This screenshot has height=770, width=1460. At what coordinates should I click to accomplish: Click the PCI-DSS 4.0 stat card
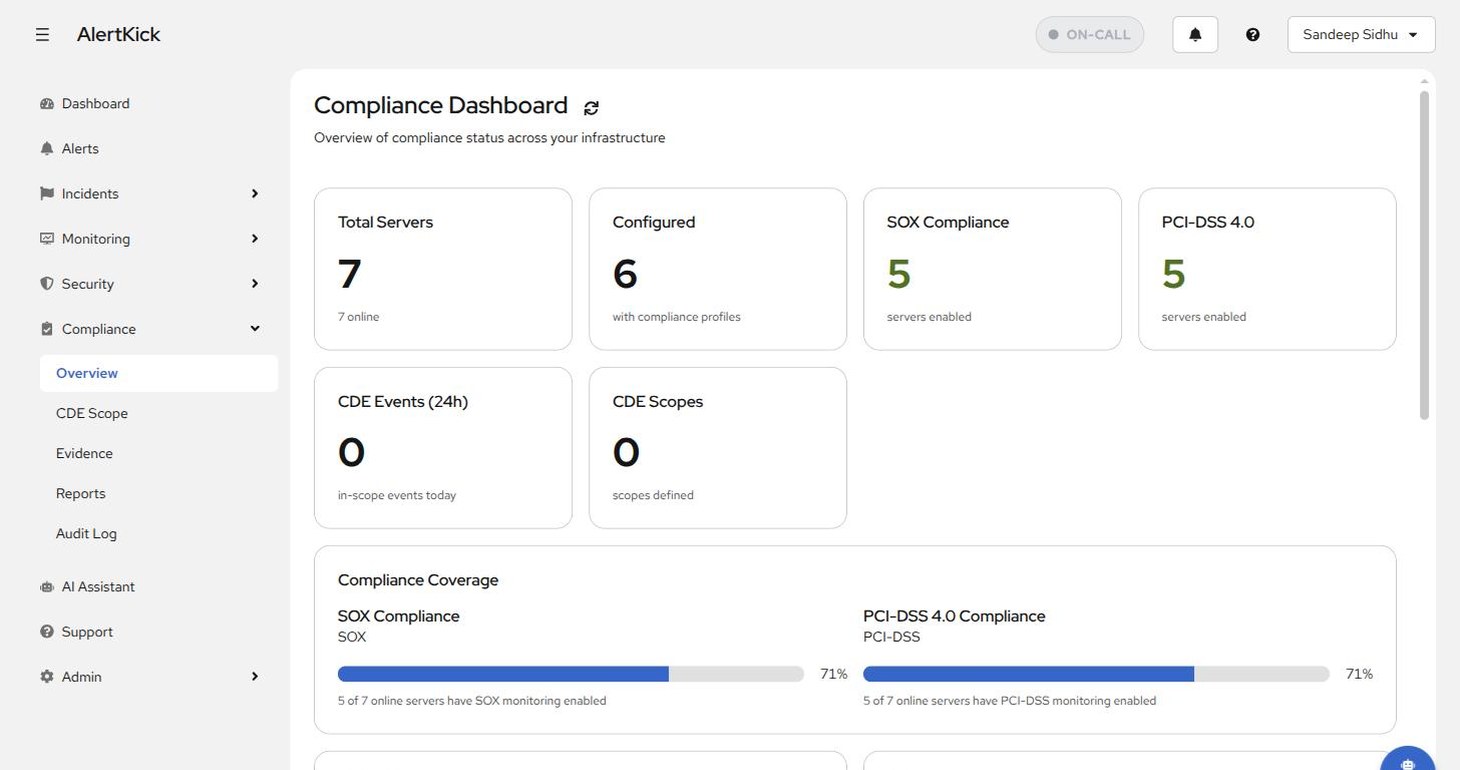coord(1267,269)
